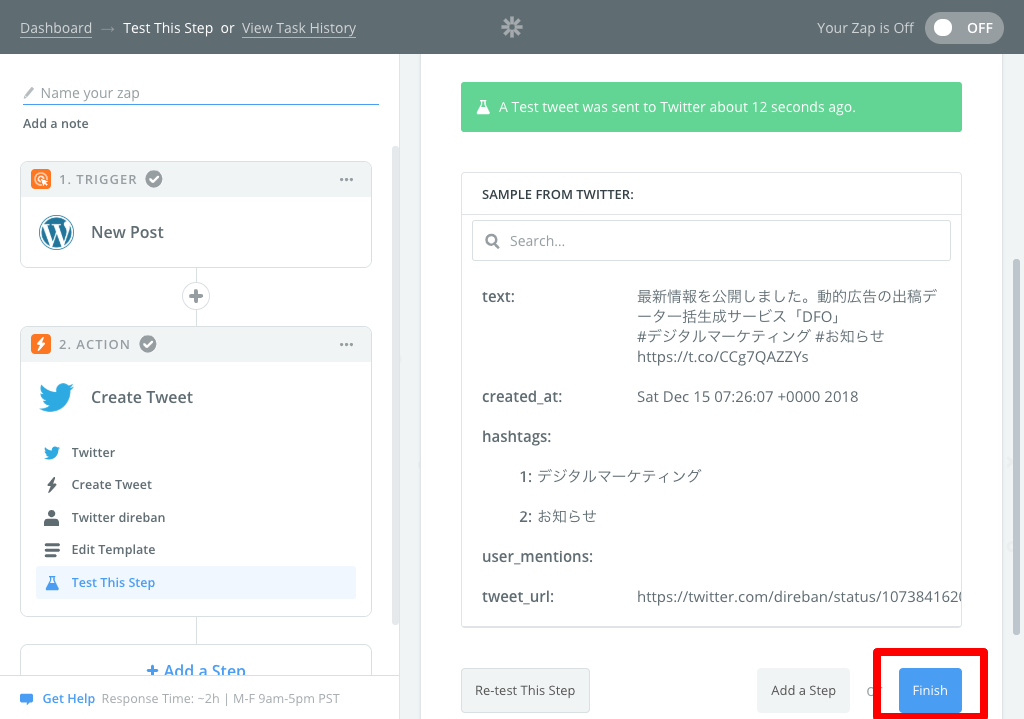
Task: Click the small Twitter icon beside Twitter row
Action: click(x=52, y=453)
